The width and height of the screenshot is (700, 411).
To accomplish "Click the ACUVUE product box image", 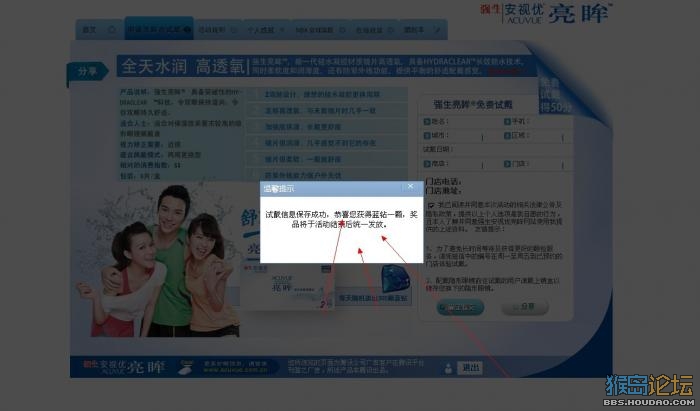I will point(288,286).
